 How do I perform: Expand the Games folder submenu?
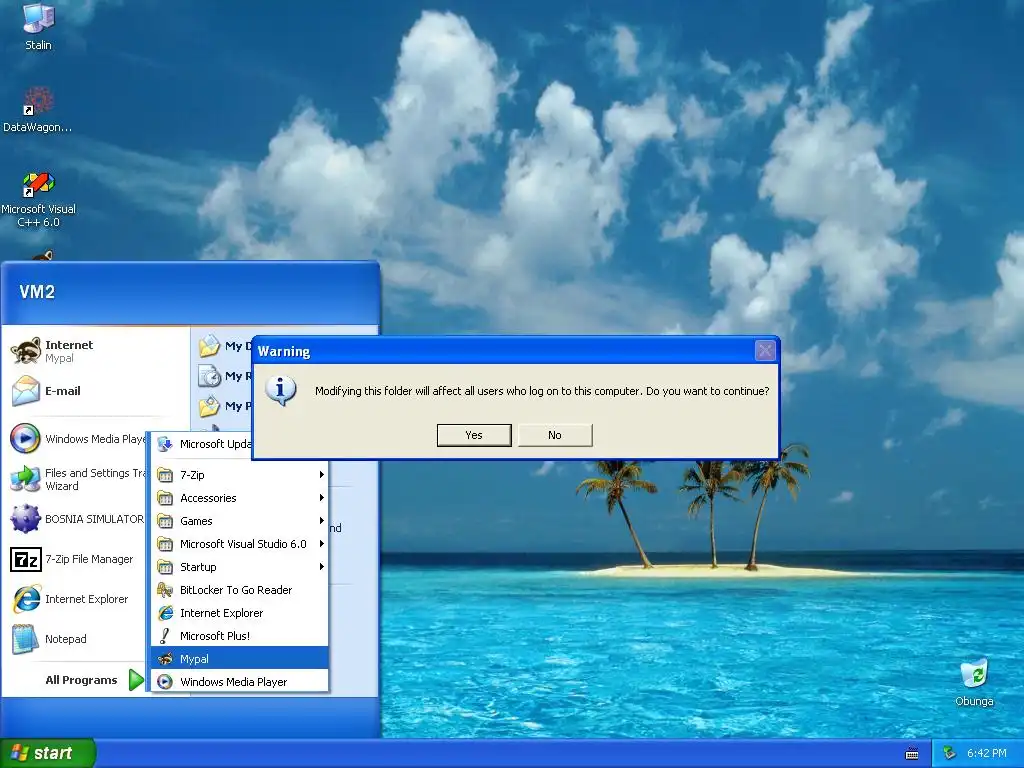[x=239, y=520]
